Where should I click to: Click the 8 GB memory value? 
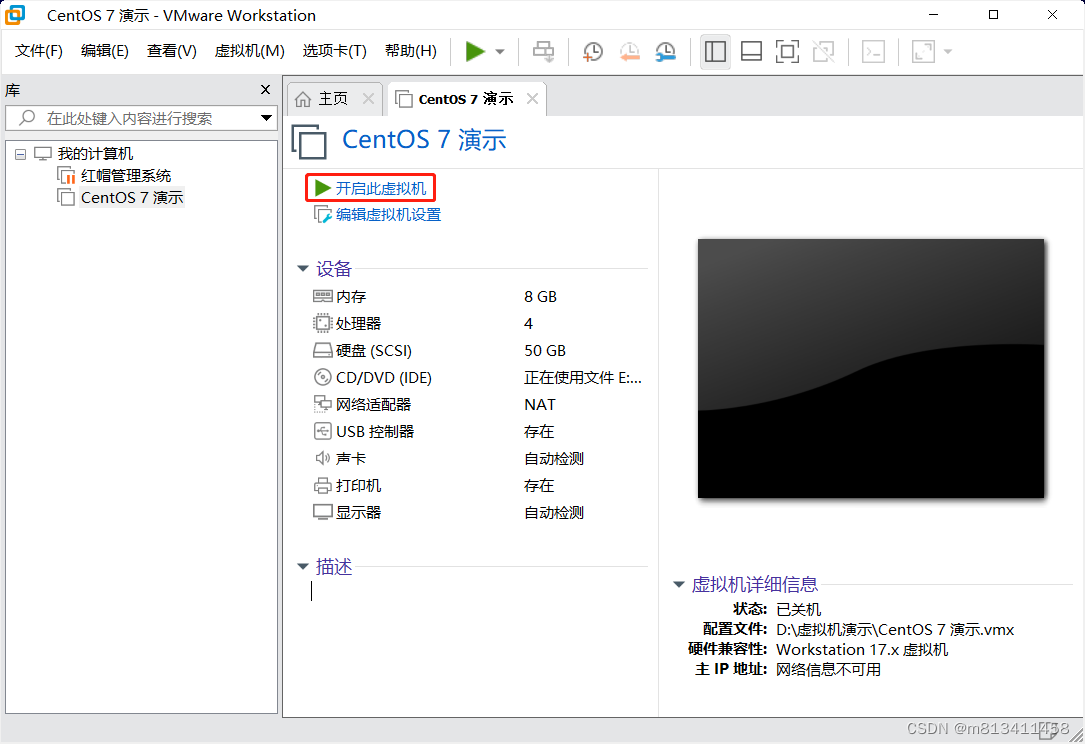click(x=540, y=297)
